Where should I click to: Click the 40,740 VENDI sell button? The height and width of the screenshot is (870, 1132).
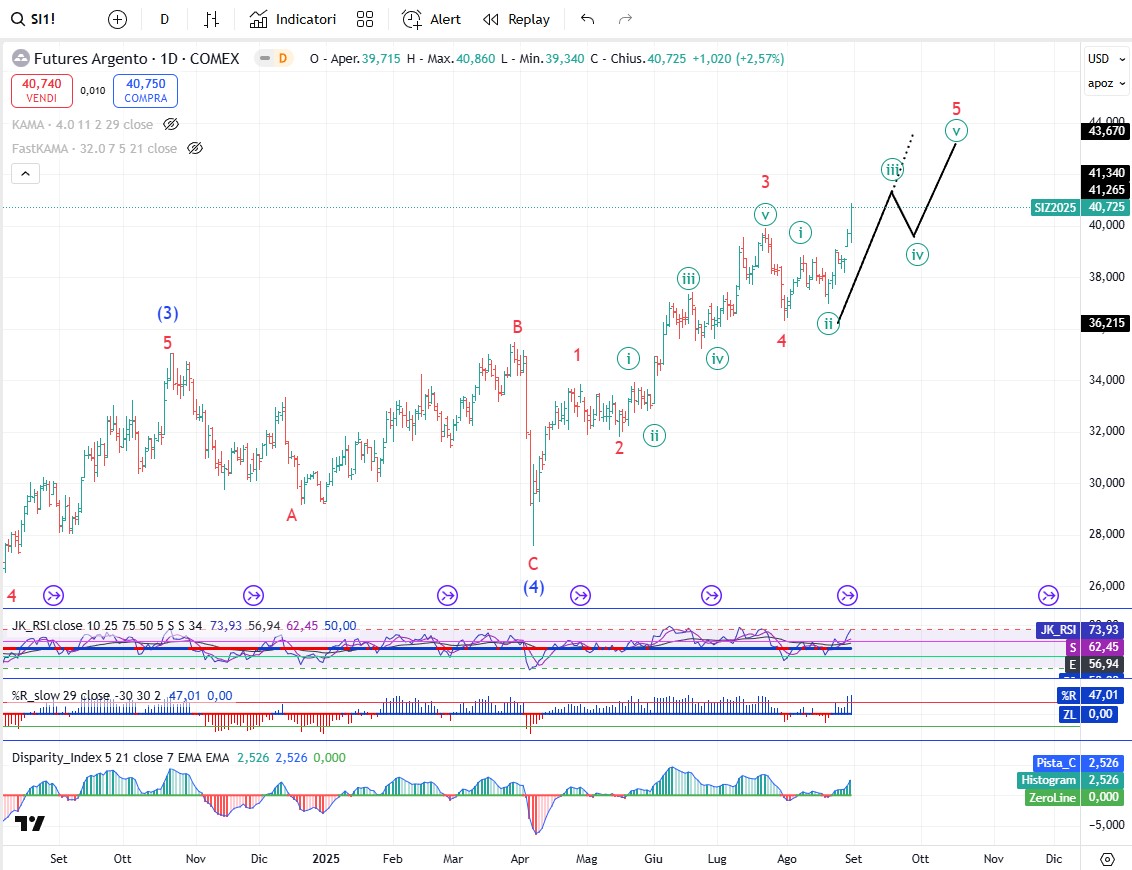(41, 91)
